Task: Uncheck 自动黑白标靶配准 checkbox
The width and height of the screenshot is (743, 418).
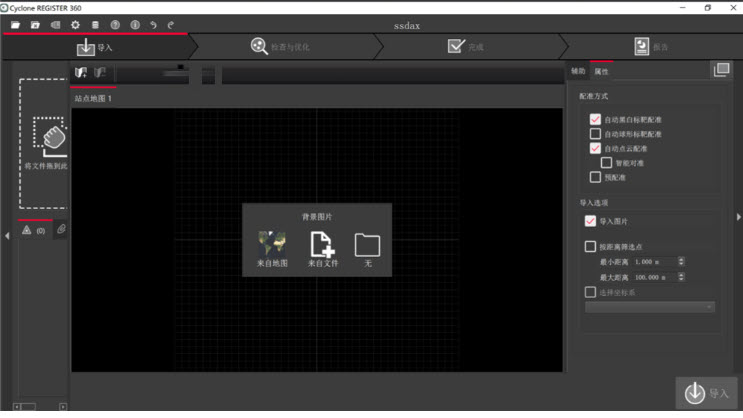Action: click(596, 120)
